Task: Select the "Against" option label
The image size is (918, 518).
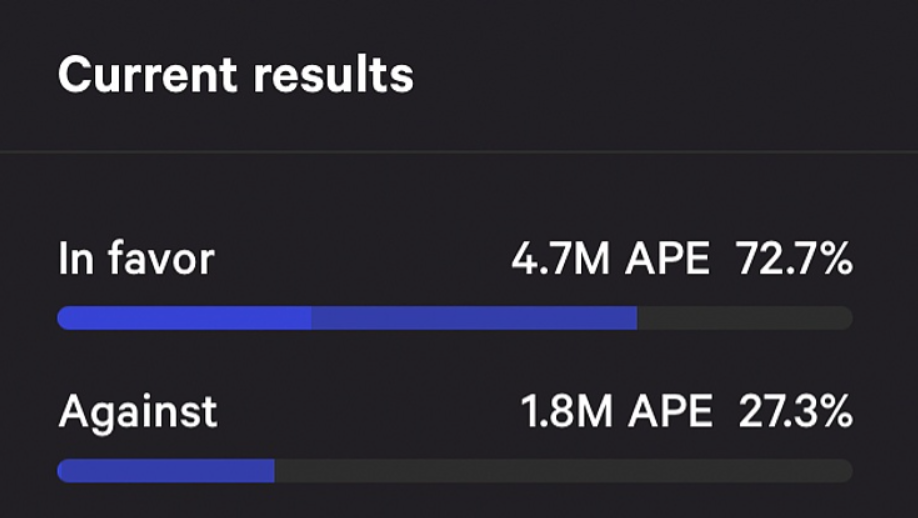Action: [138, 411]
